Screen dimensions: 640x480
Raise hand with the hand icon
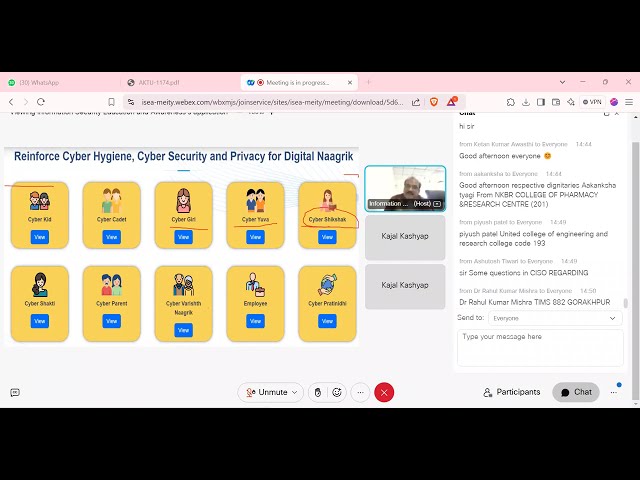(x=318, y=393)
